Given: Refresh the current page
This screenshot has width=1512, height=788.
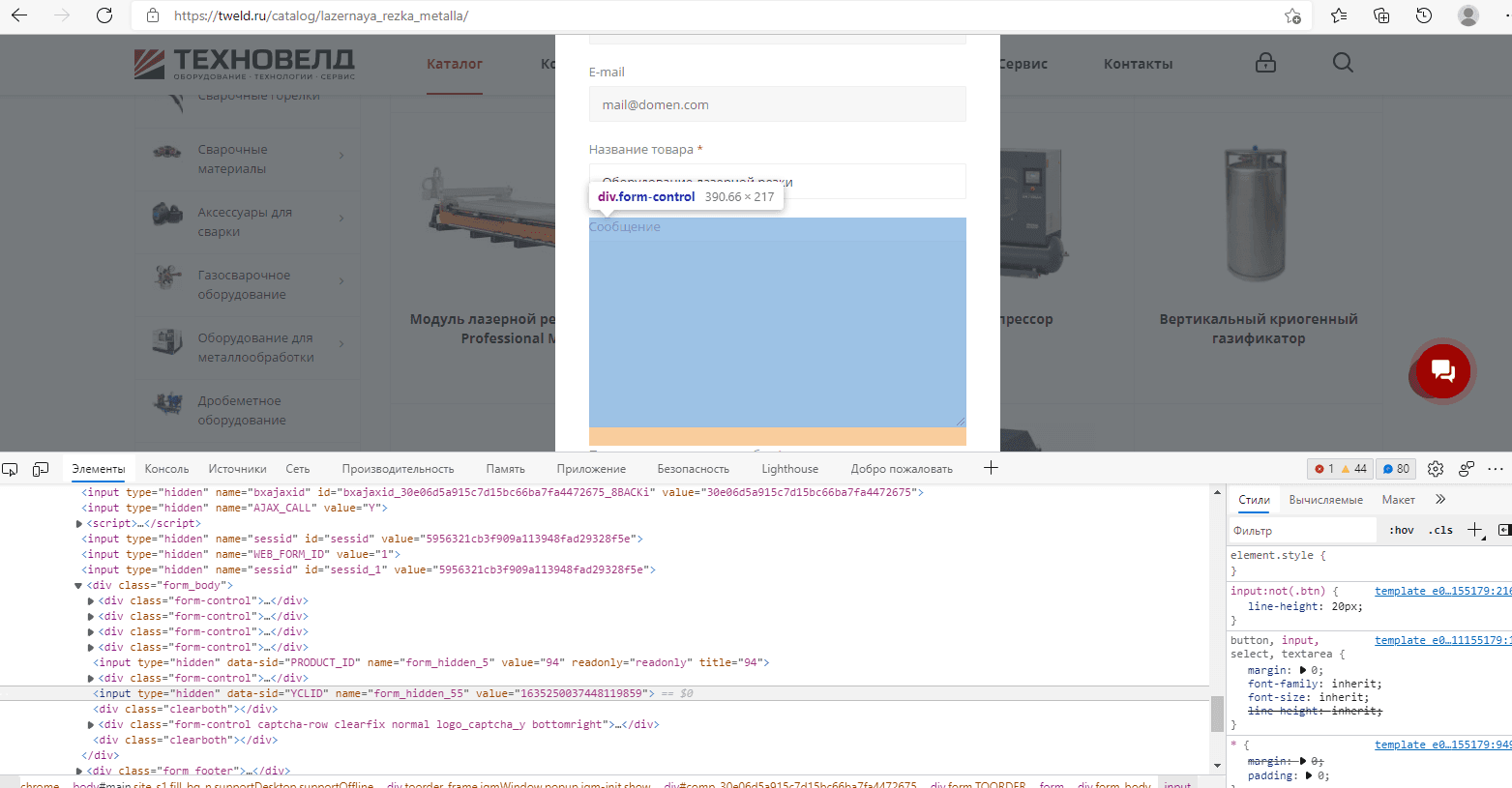Looking at the screenshot, I should pos(104,15).
